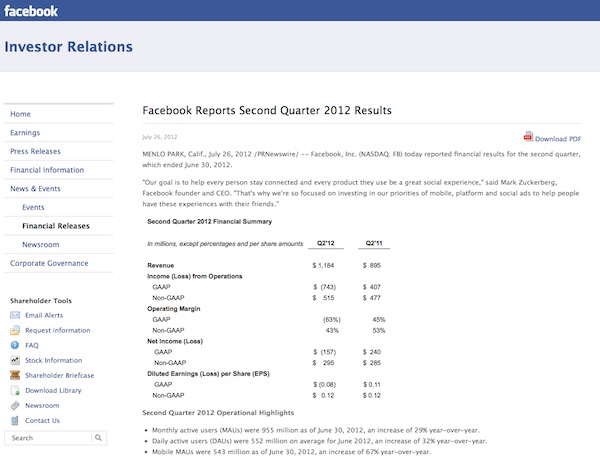Screen dimensions: 600x459
Task: Click the search magnifier button
Action: point(100,438)
